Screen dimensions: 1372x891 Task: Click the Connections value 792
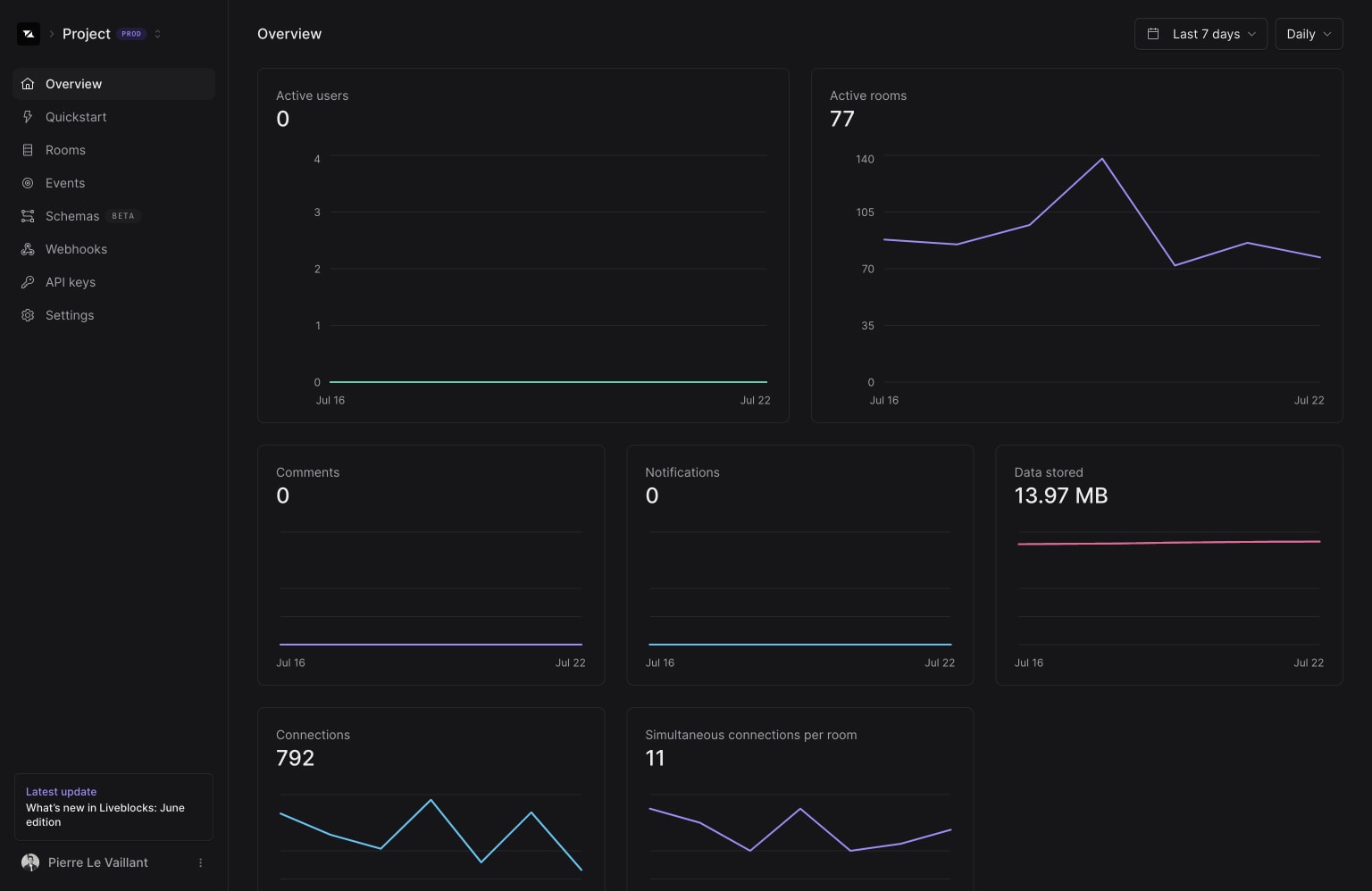click(x=296, y=758)
